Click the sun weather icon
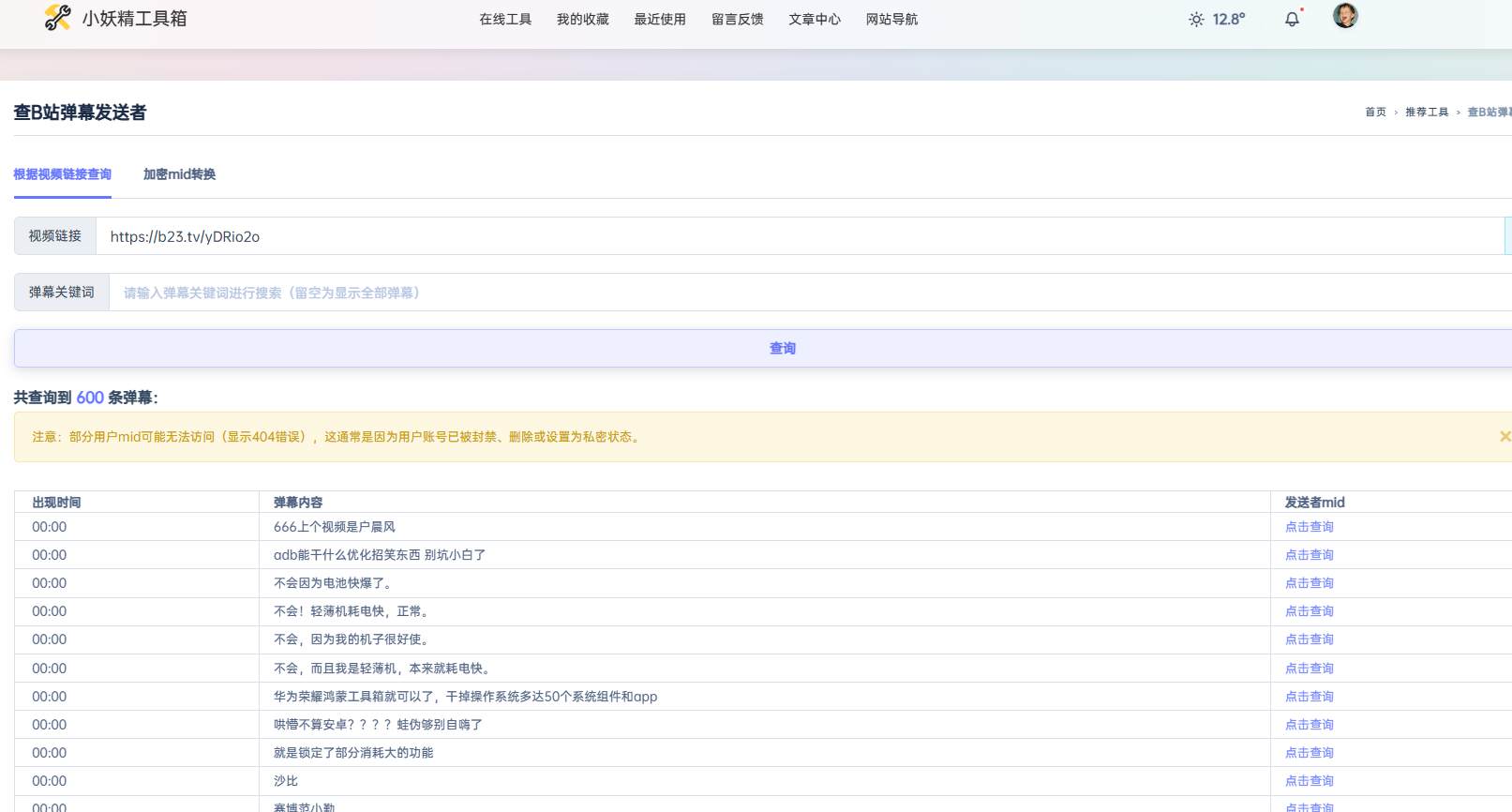The image size is (1512, 812). point(1196,20)
